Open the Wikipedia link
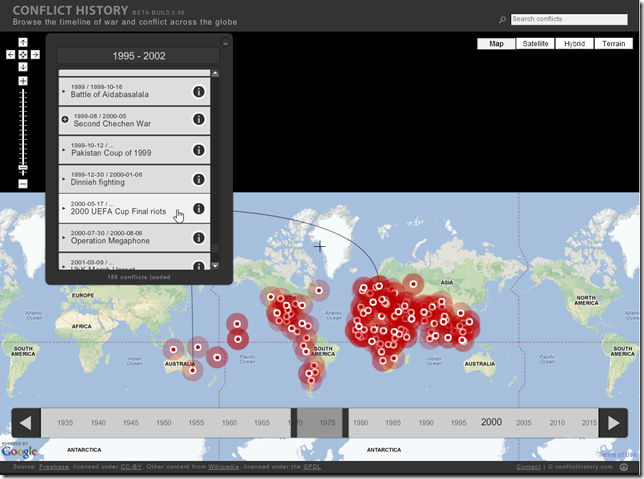644x479 pixels. click(x=223, y=467)
